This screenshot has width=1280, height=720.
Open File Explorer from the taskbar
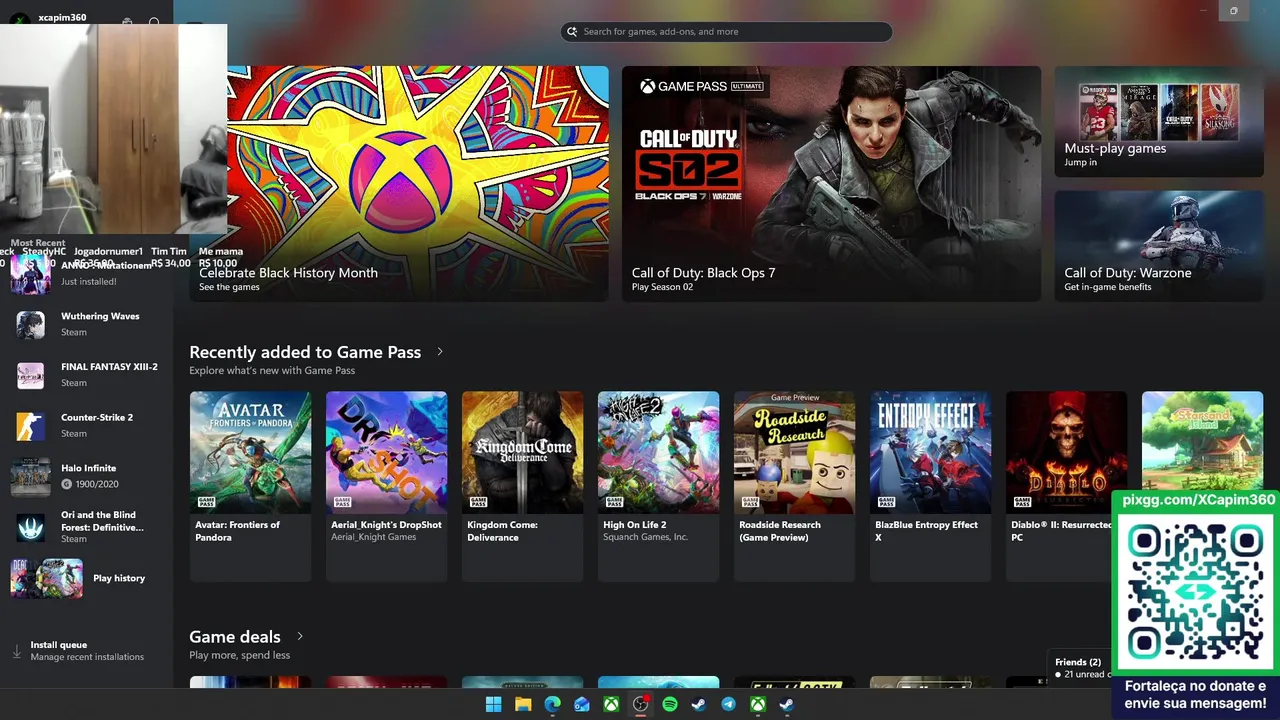click(523, 704)
